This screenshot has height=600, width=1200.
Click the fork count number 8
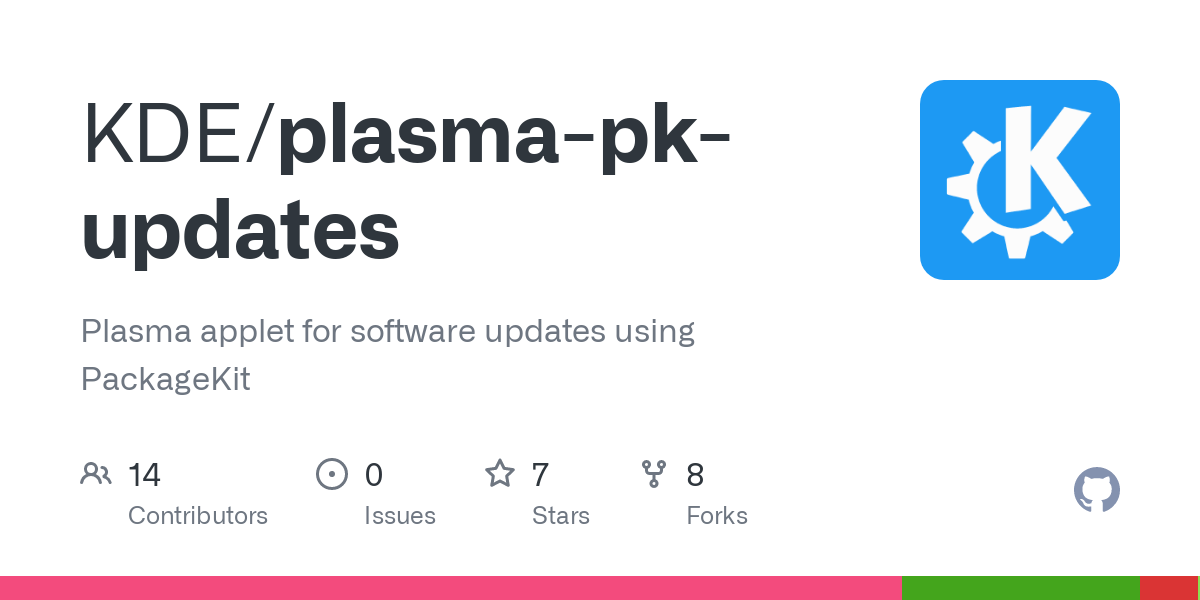(x=695, y=474)
